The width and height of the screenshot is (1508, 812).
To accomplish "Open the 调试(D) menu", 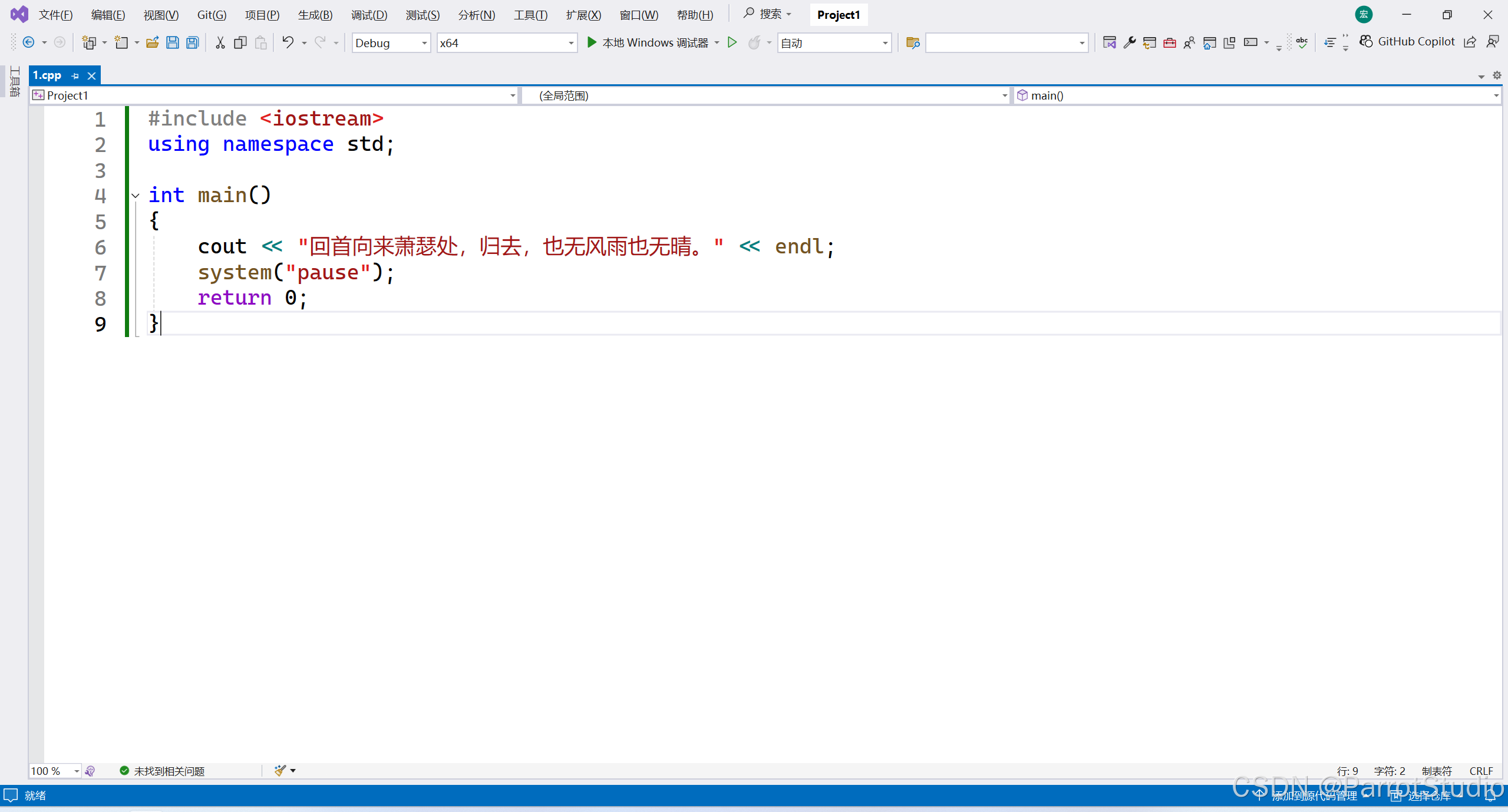I will [369, 15].
